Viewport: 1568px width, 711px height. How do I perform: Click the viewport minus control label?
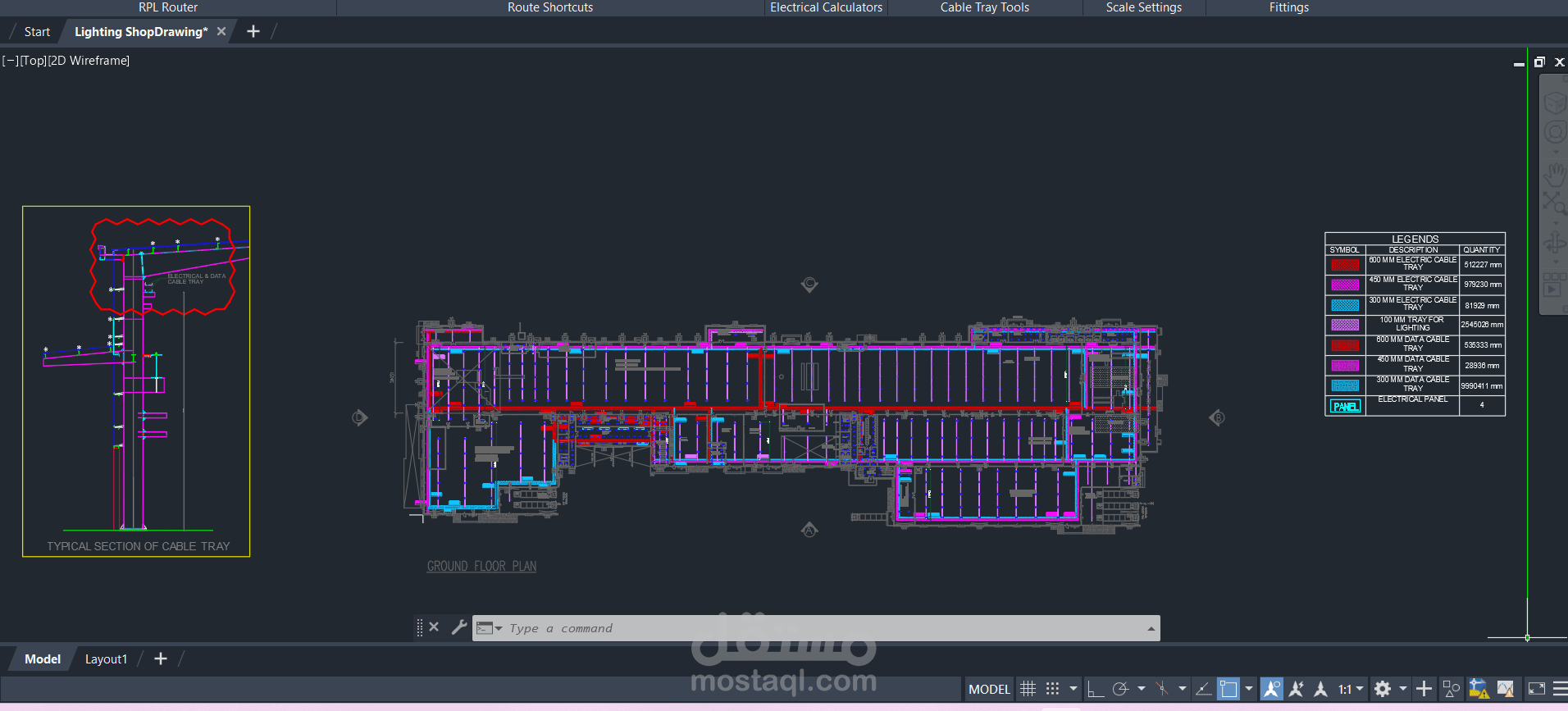pyautogui.click(x=11, y=61)
